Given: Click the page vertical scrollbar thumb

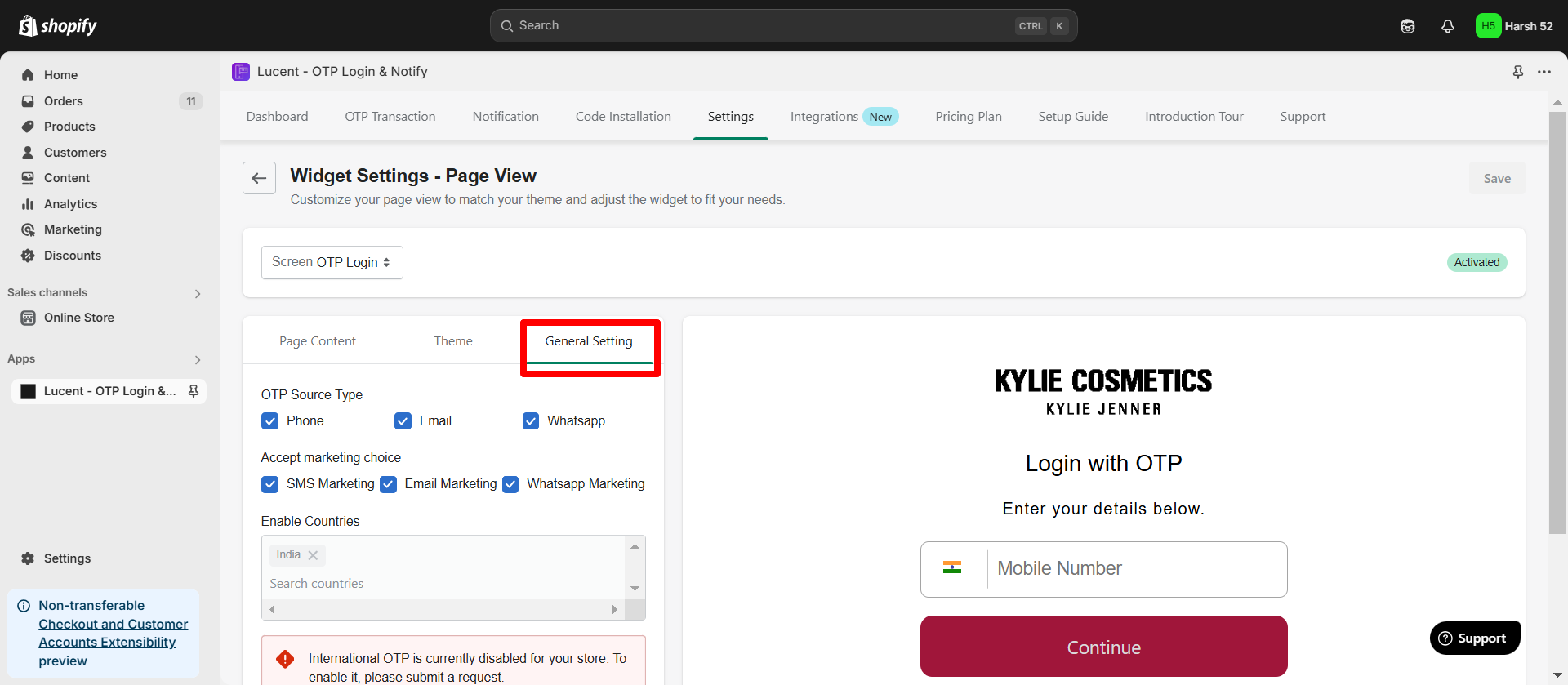Looking at the screenshot, I should pos(1557,322).
